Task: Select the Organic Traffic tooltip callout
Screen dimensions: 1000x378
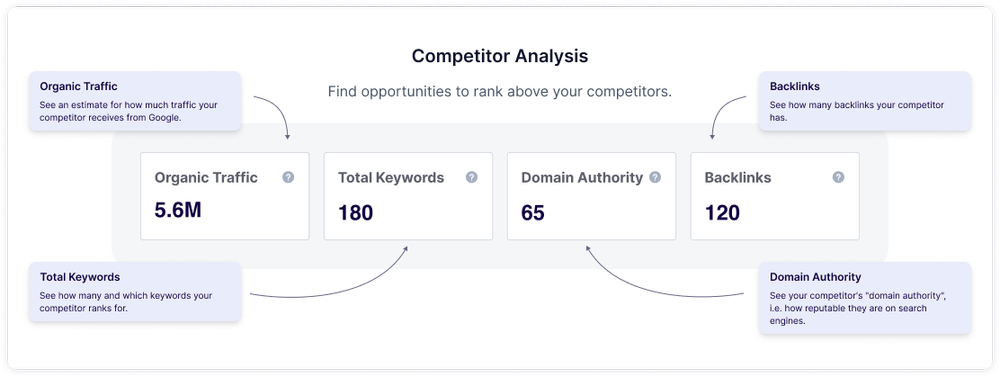Action: (135, 101)
